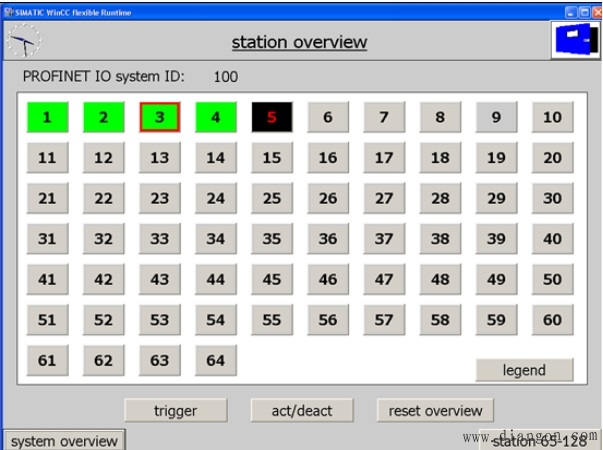This screenshot has height=450, width=603.
Task: Click the blue door exit icon
Action: (x=576, y=40)
